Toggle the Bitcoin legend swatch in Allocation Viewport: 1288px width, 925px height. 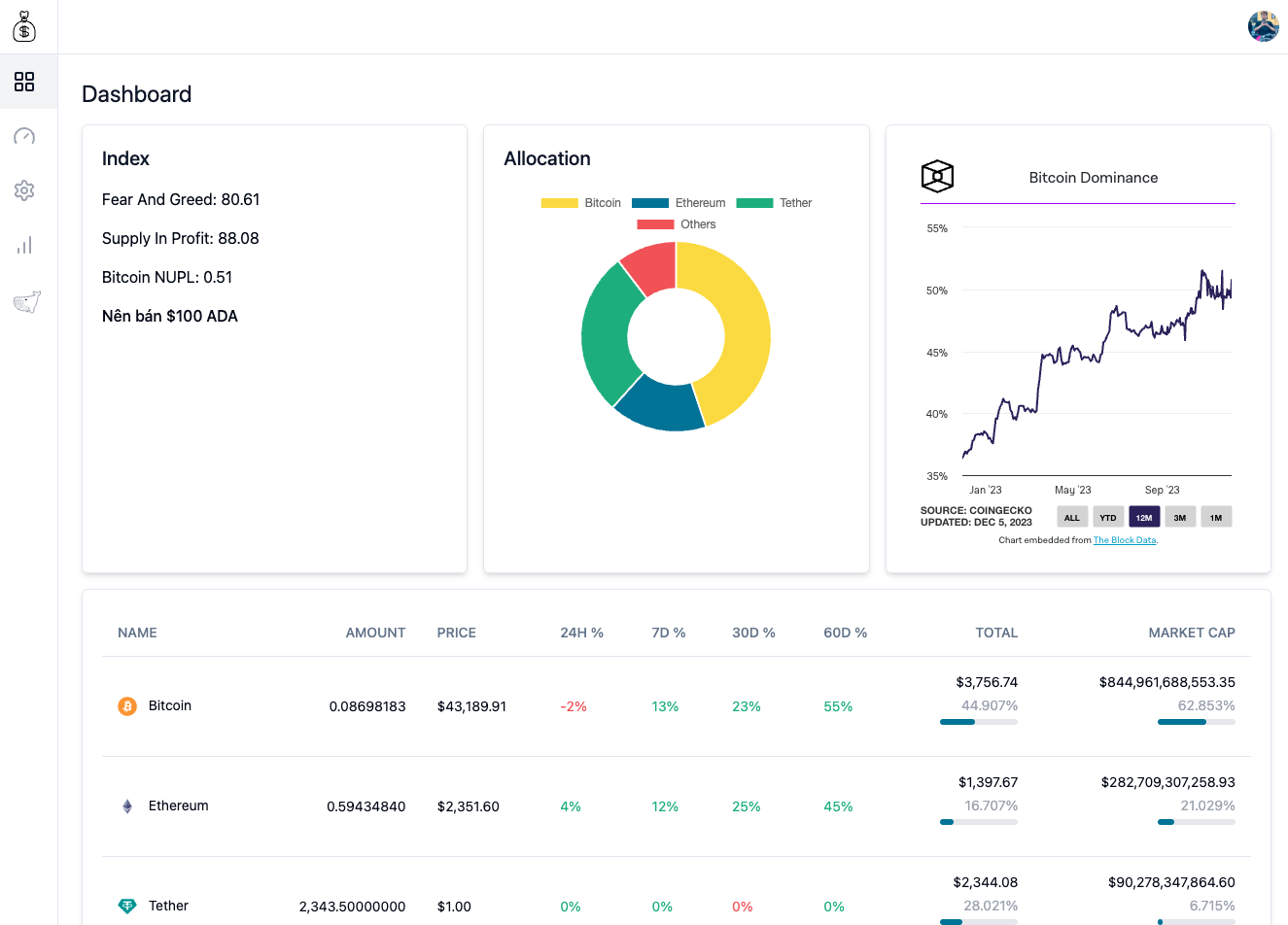[x=559, y=203]
